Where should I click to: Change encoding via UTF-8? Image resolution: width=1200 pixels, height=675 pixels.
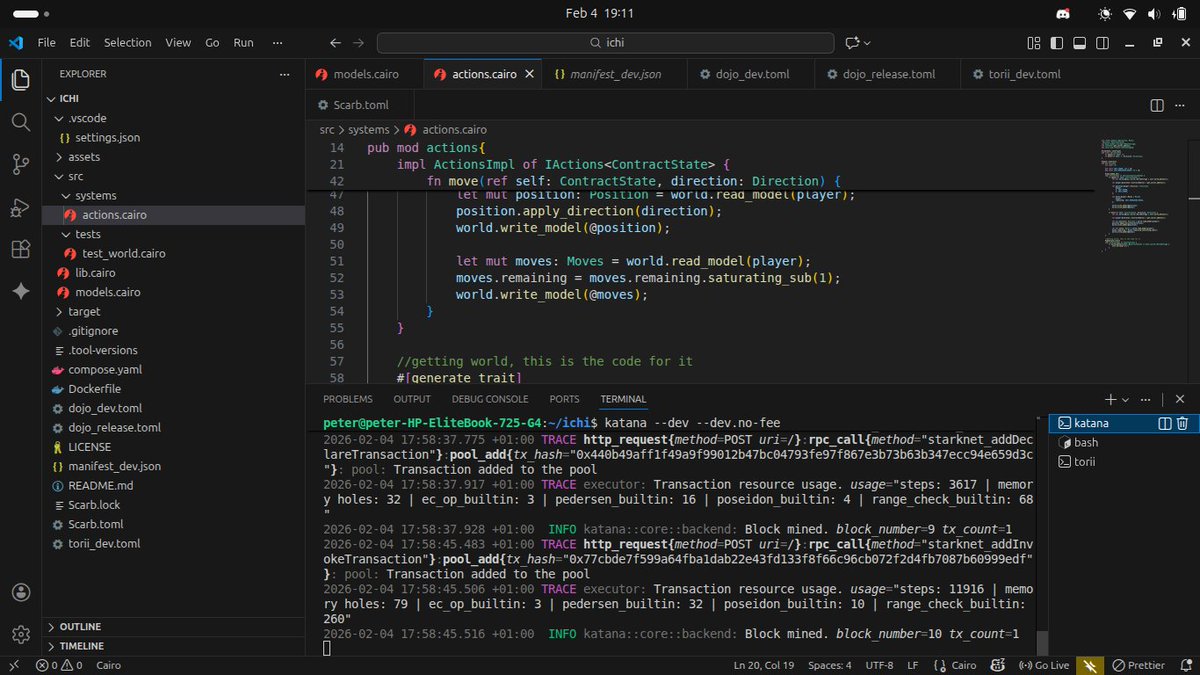point(879,665)
